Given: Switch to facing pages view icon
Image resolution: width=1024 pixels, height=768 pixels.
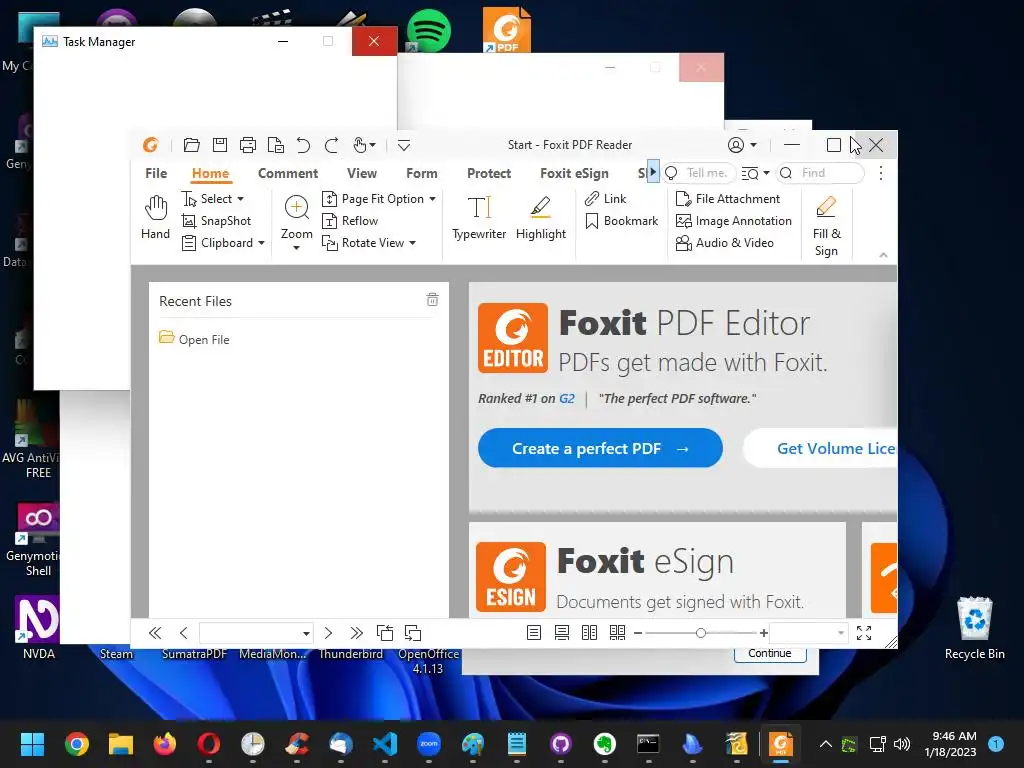Looking at the screenshot, I should pos(589,632).
